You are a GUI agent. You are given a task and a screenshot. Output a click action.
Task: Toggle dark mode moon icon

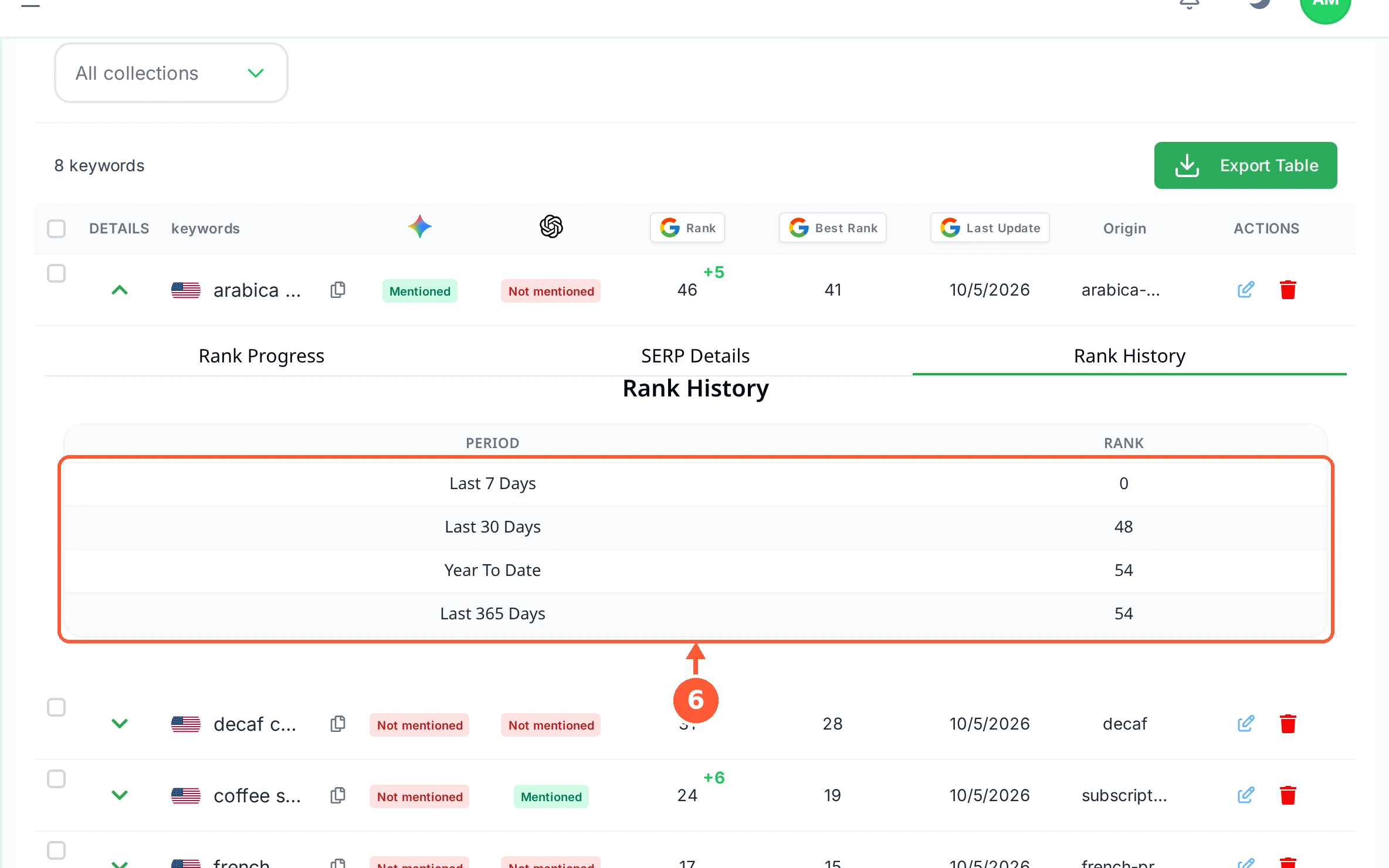(x=1259, y=4)
